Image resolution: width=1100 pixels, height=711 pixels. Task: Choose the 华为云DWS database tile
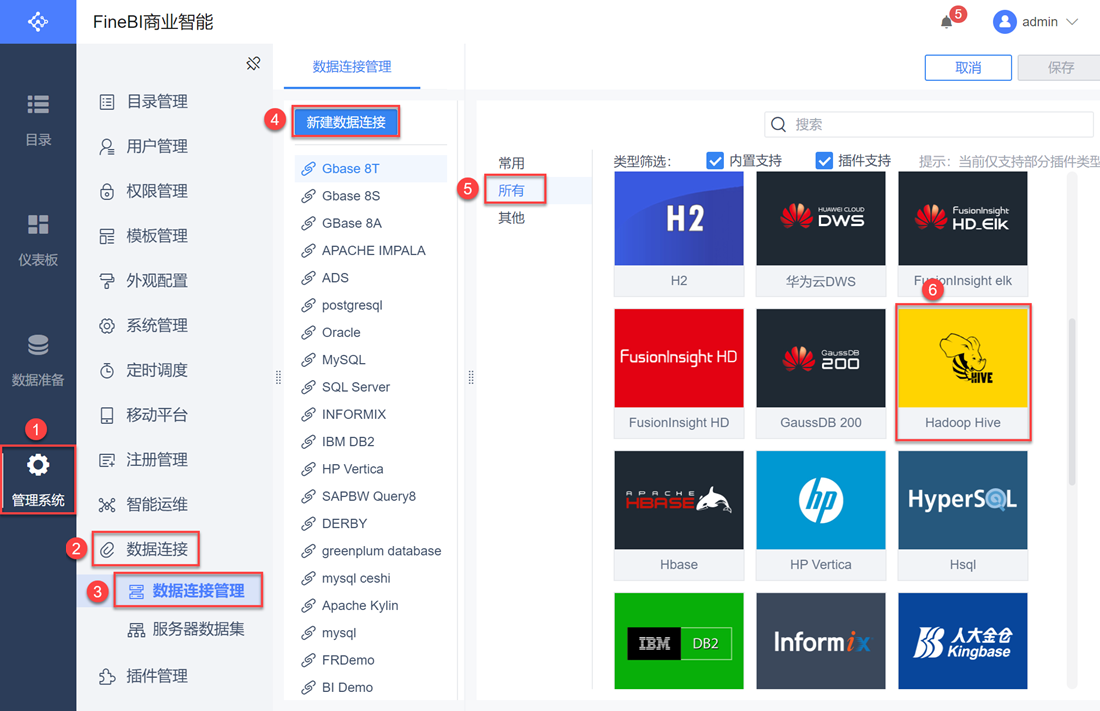pyautogui.click(x=821, y=234)
